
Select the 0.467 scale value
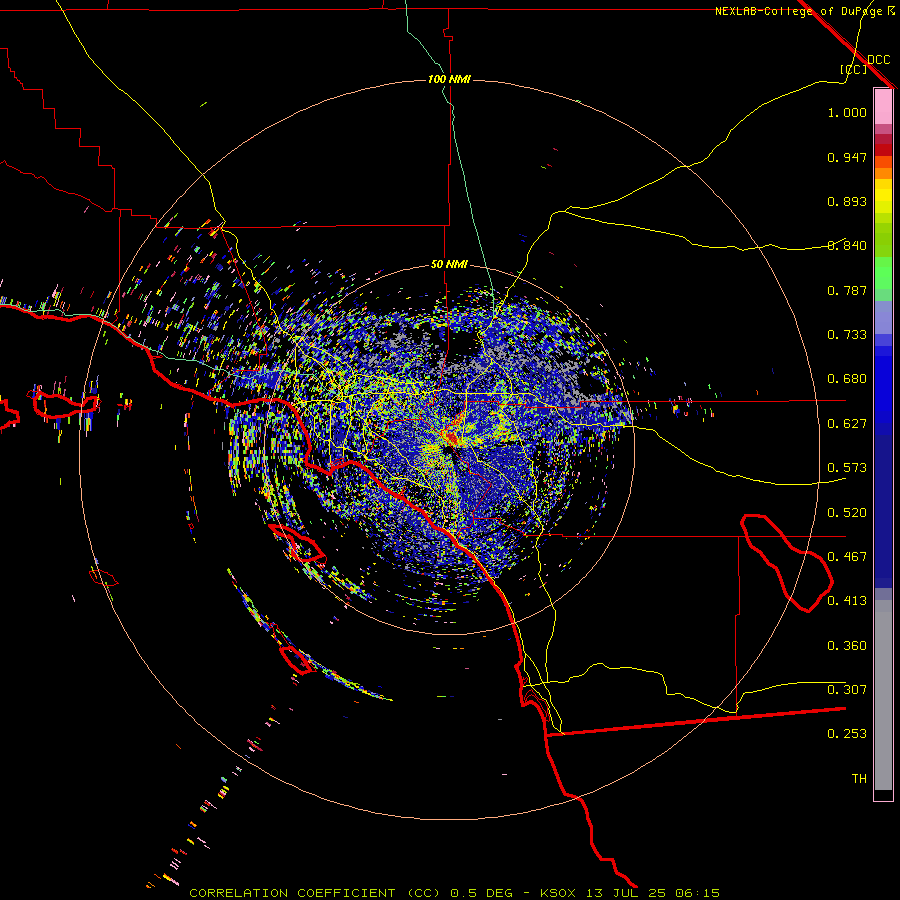pyautogui.click(x=847, y=557)
